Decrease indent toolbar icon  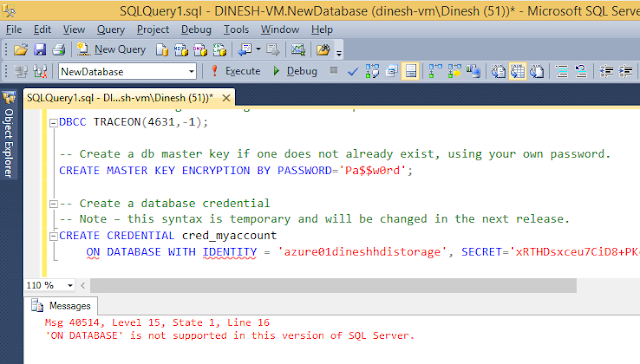[x=606, y=72]
